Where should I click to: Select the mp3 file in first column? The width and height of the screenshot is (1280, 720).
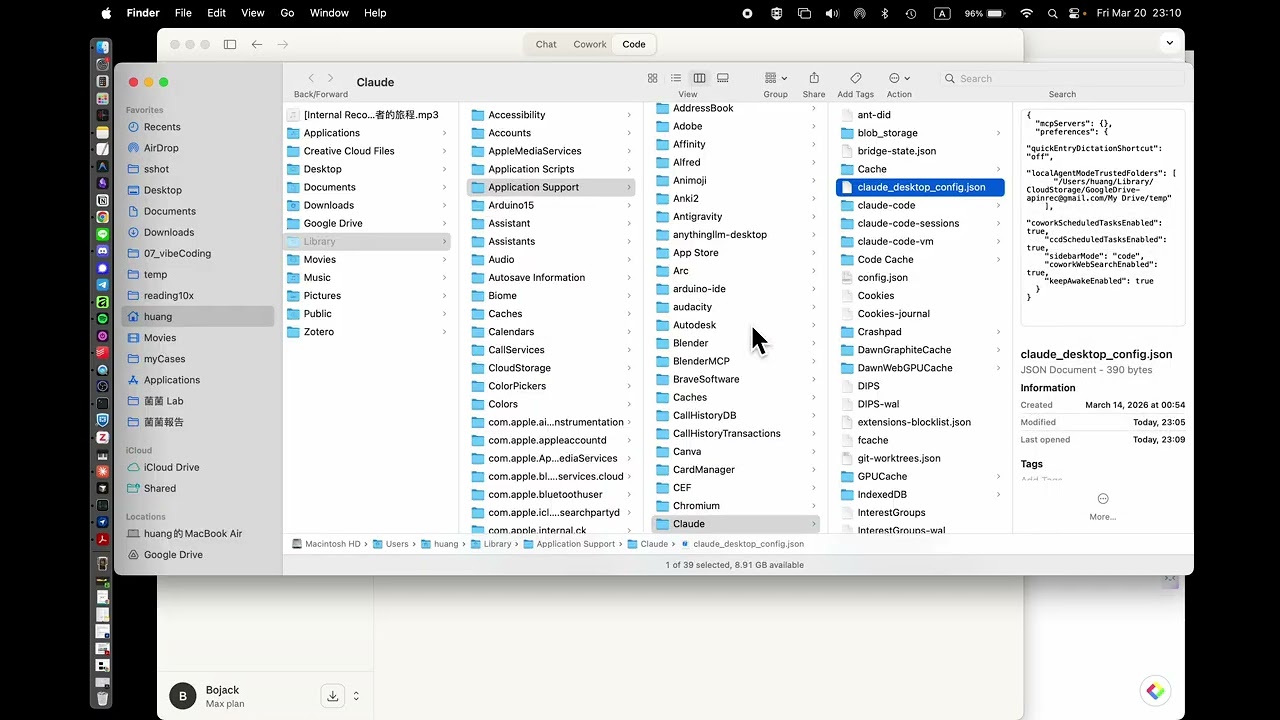point(371,115)
